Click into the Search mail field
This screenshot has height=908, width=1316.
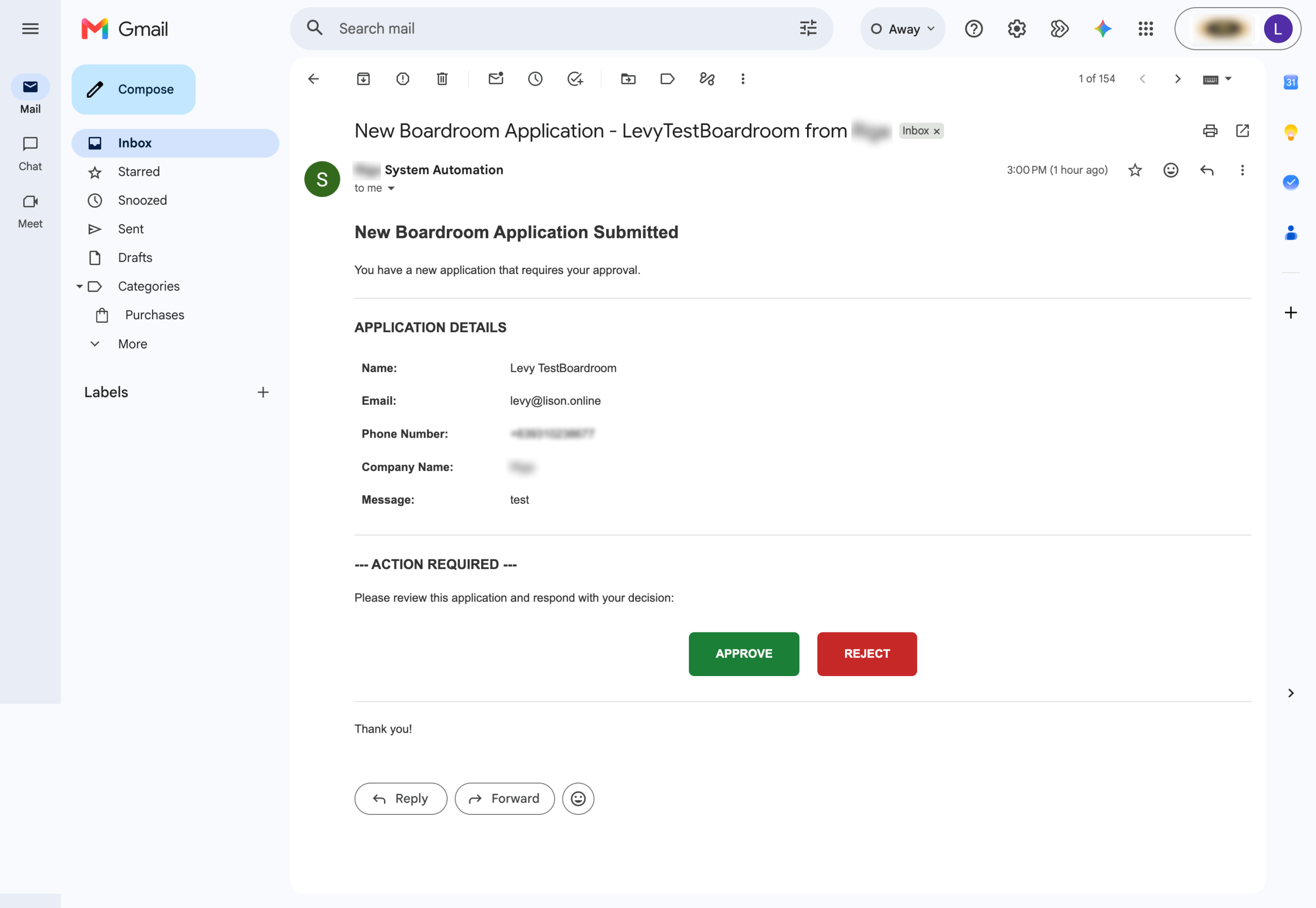coord(563,28)
